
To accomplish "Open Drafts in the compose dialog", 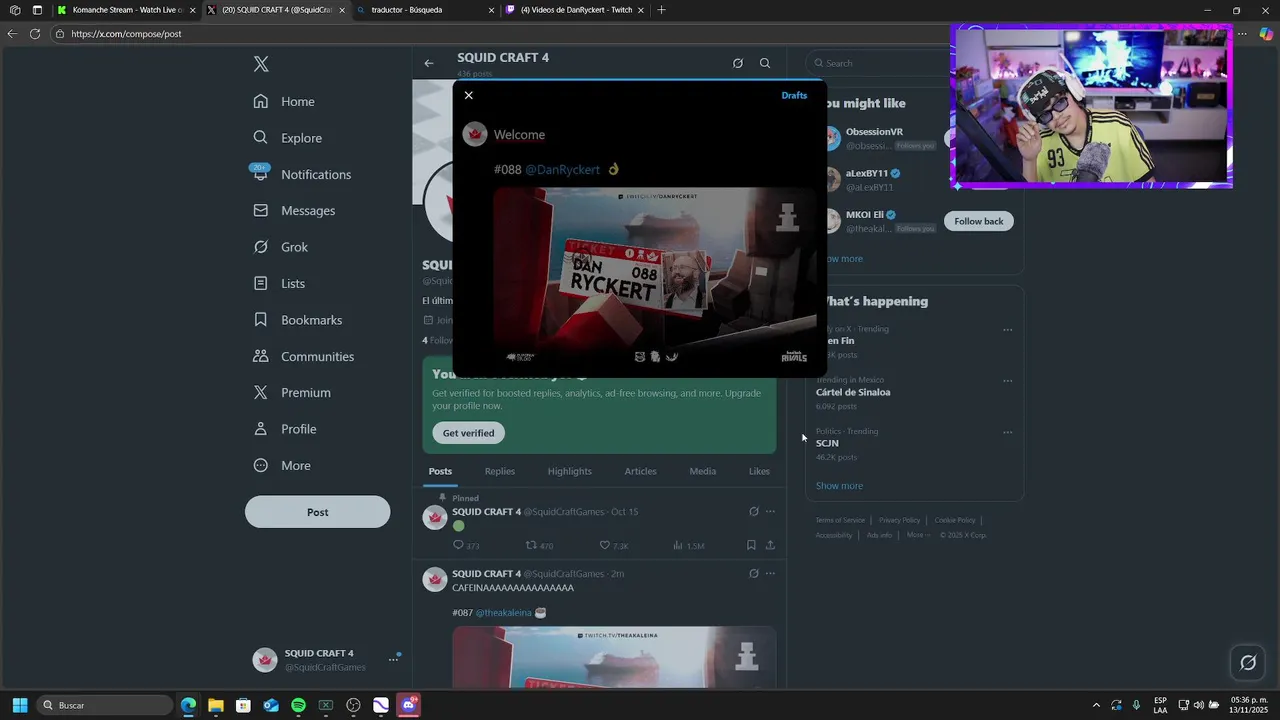I will [794, 96].
